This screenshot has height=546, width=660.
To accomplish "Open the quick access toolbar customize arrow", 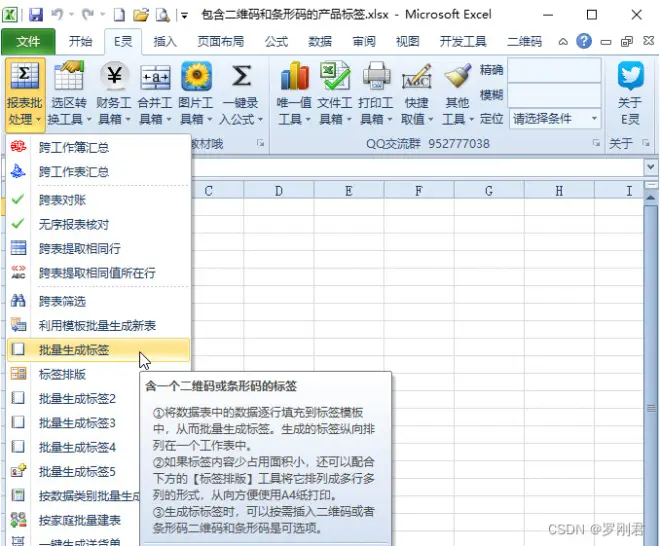I will (184, 16).
